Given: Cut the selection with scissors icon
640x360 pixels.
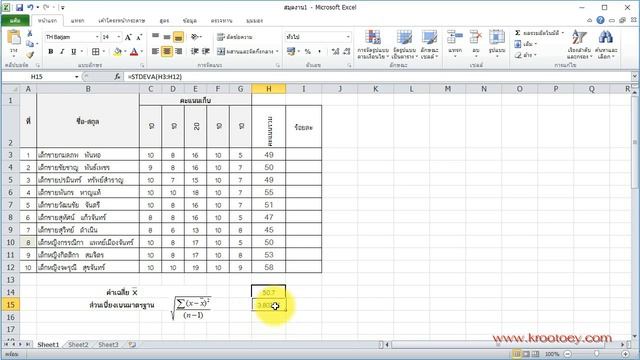Looking at the screenshot, I should pyautogui.click(x=30, y=33).
